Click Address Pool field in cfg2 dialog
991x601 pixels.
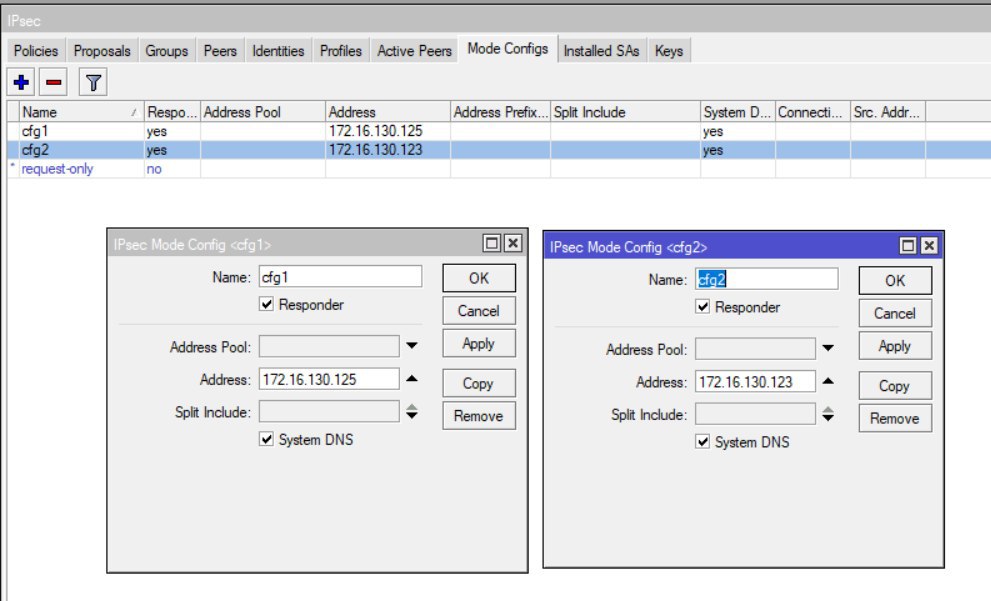755,349
